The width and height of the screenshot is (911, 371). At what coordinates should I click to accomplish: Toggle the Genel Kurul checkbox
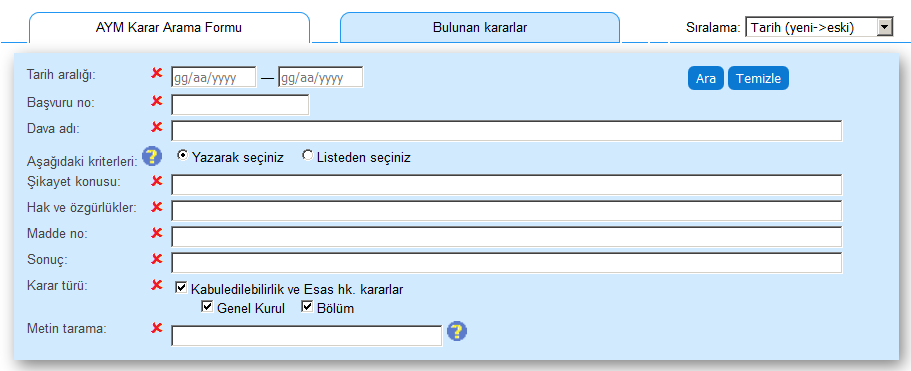[x=207, y=307]
